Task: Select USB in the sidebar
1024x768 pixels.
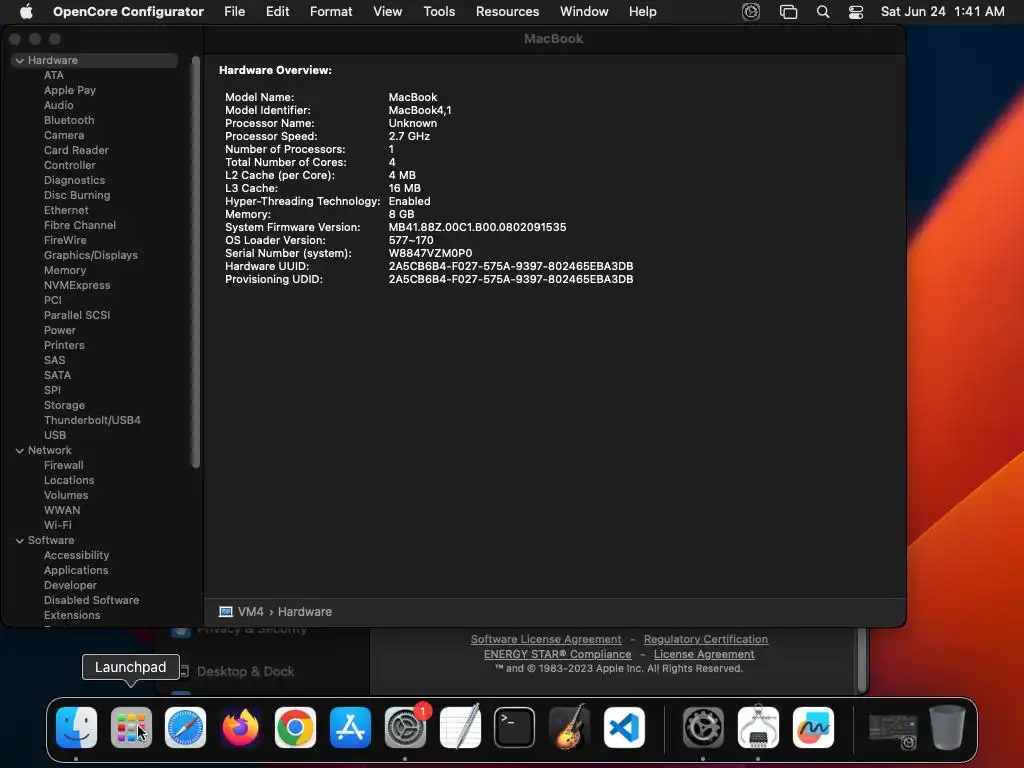Action: point(55,436)
